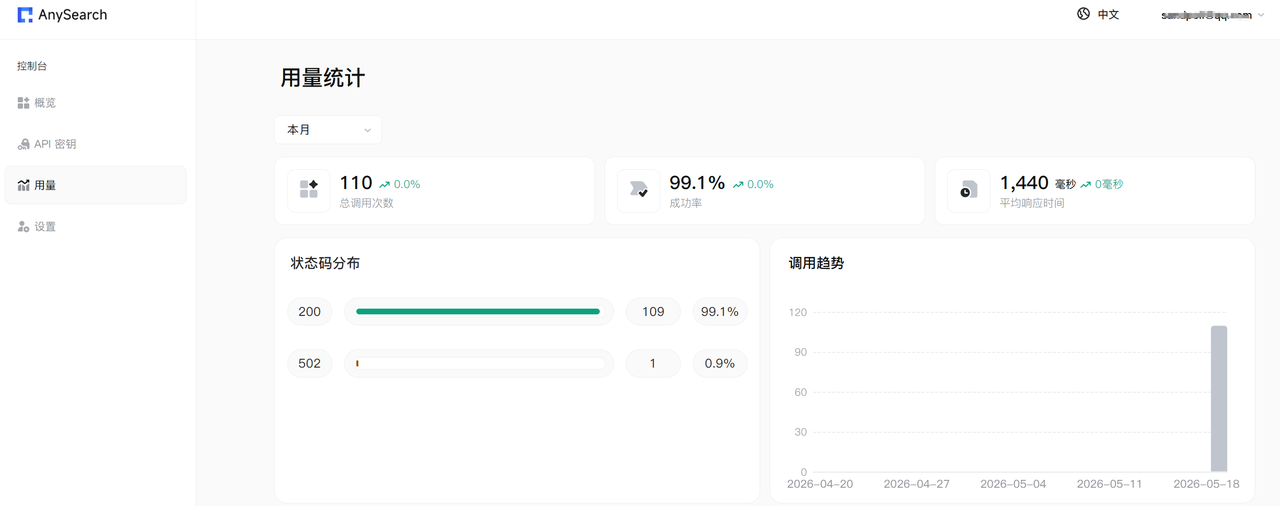Viewport: 1280px width, 506px height.
Task: Click the 502 status progress bar
Action: [478, 363]
